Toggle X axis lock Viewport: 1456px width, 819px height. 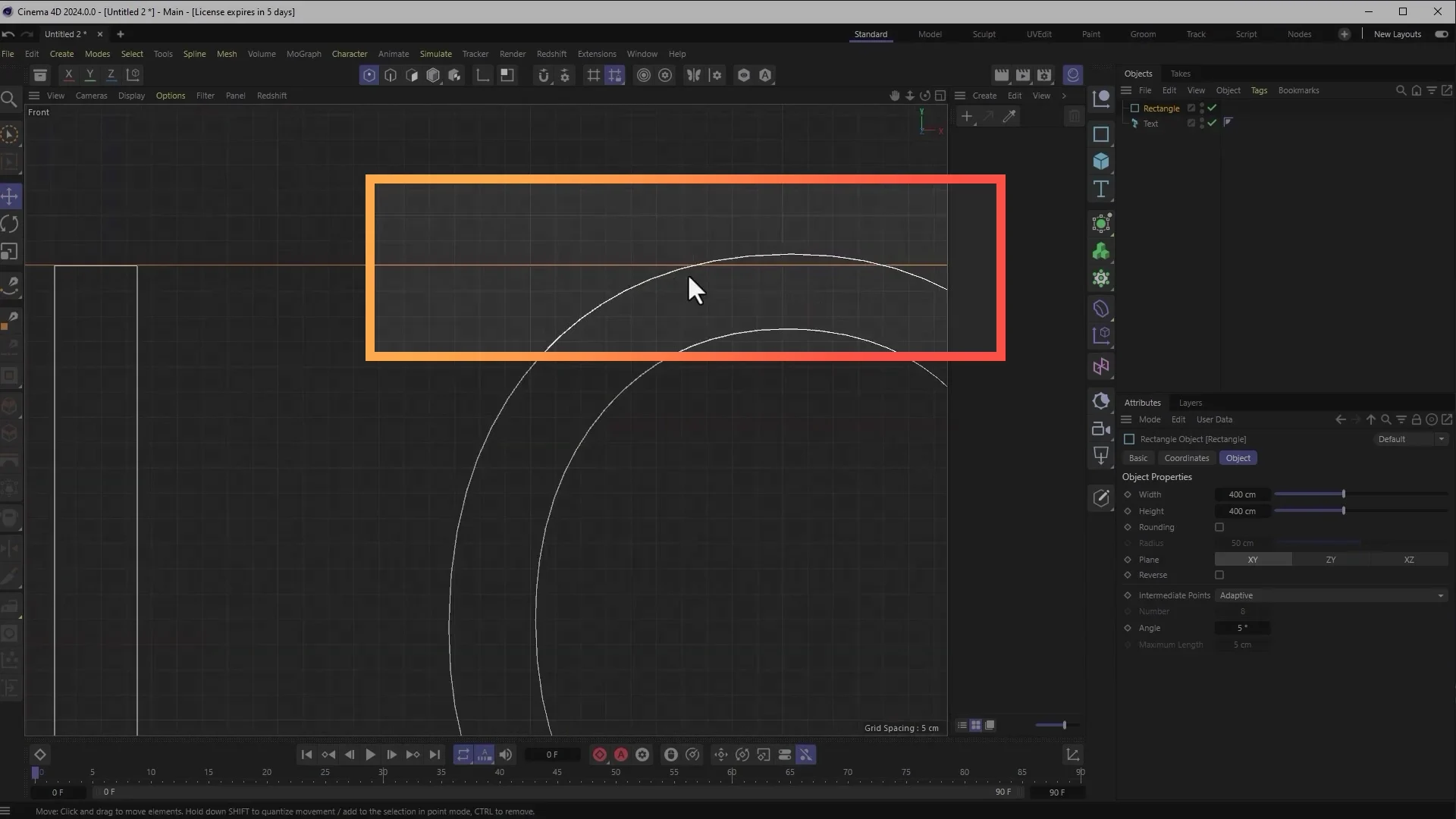point(68,74)
